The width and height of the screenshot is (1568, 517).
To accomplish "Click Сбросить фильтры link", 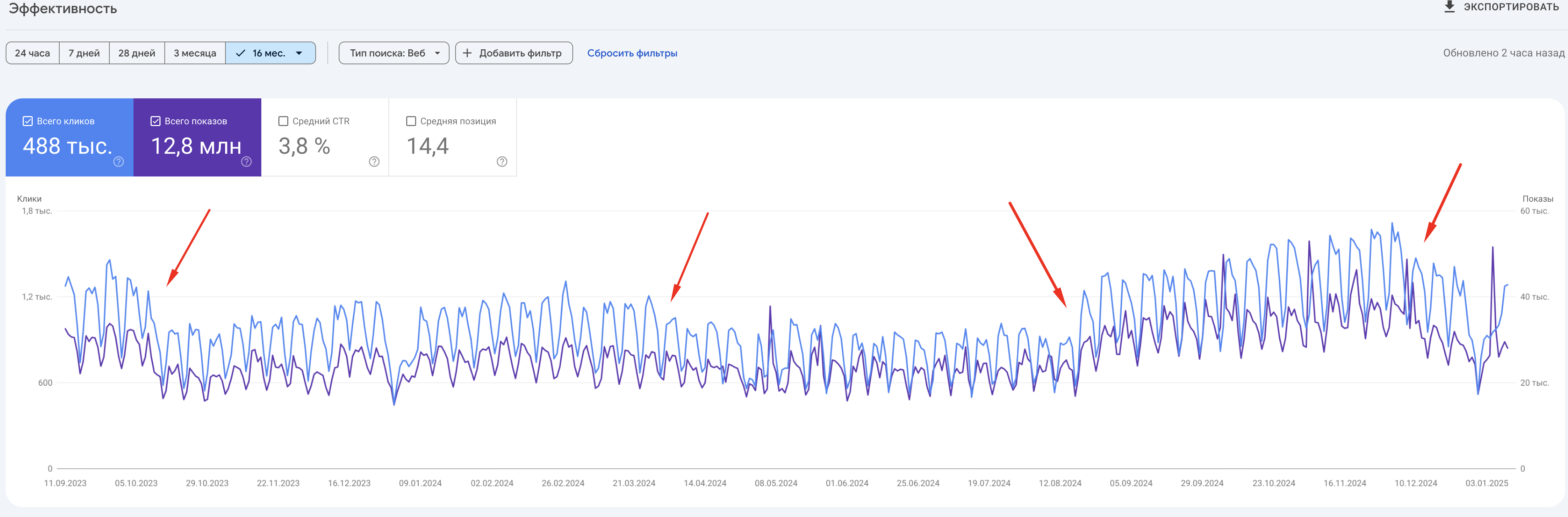I will pos(632,53).
